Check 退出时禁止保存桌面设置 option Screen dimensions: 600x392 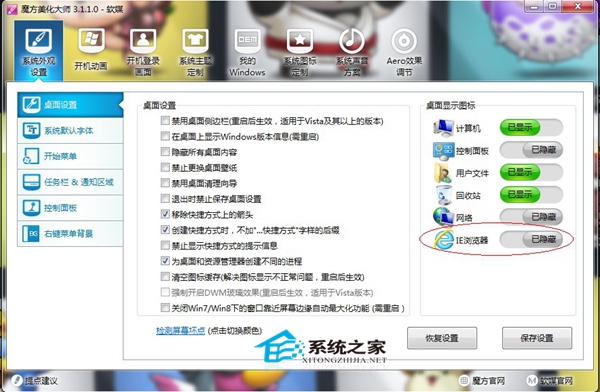(x=165, y=198)
